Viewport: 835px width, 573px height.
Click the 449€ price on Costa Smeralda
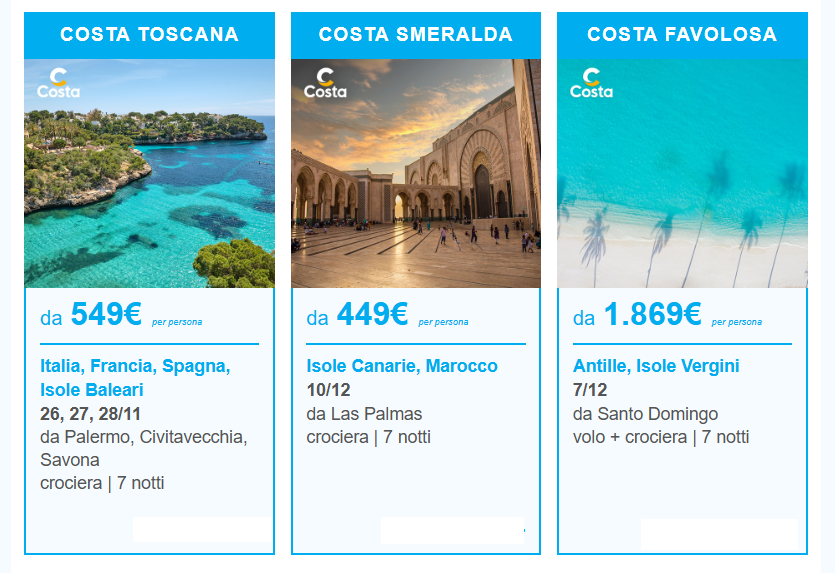pyautogui.click(x=372, y=314)
